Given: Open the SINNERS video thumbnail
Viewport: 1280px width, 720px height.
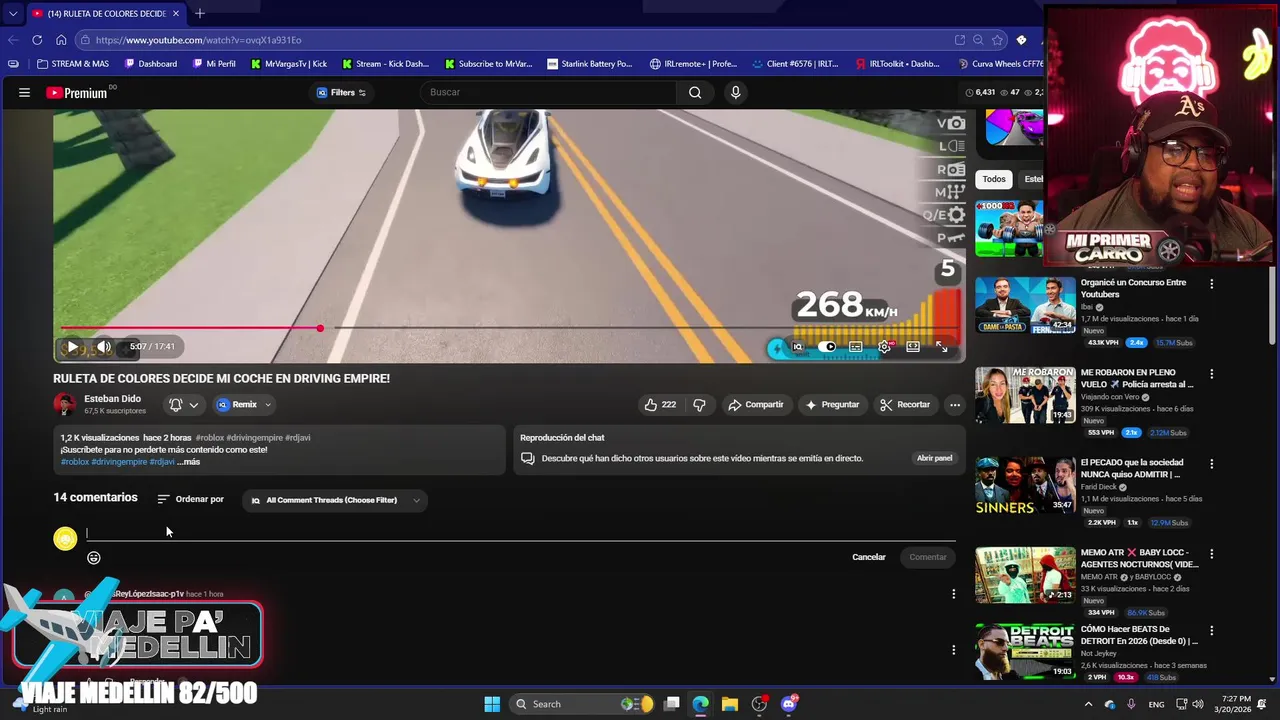Looking at the screenshot, I should point(1025,485).
